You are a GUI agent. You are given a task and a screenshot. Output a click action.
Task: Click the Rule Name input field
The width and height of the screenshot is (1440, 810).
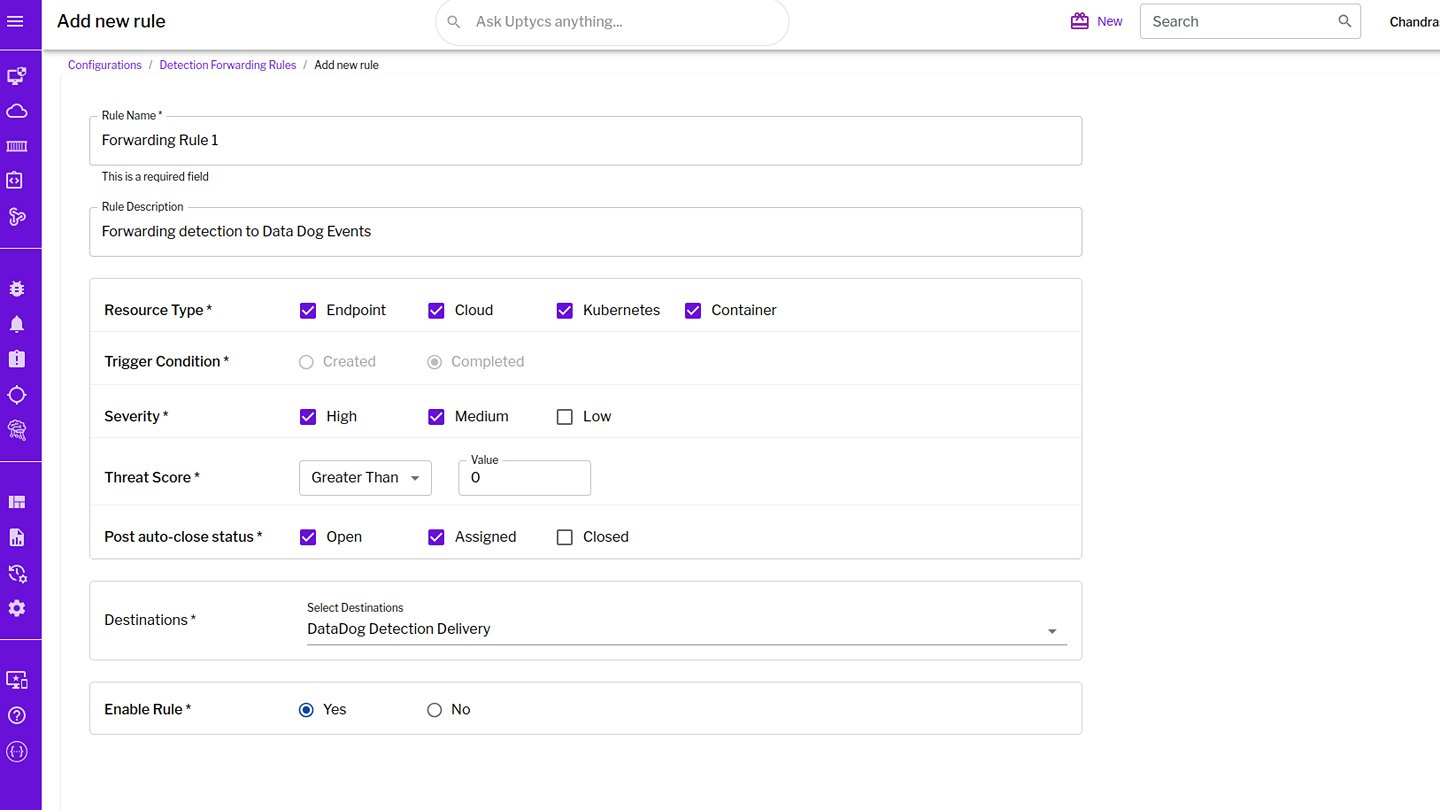tap(585, 141)
